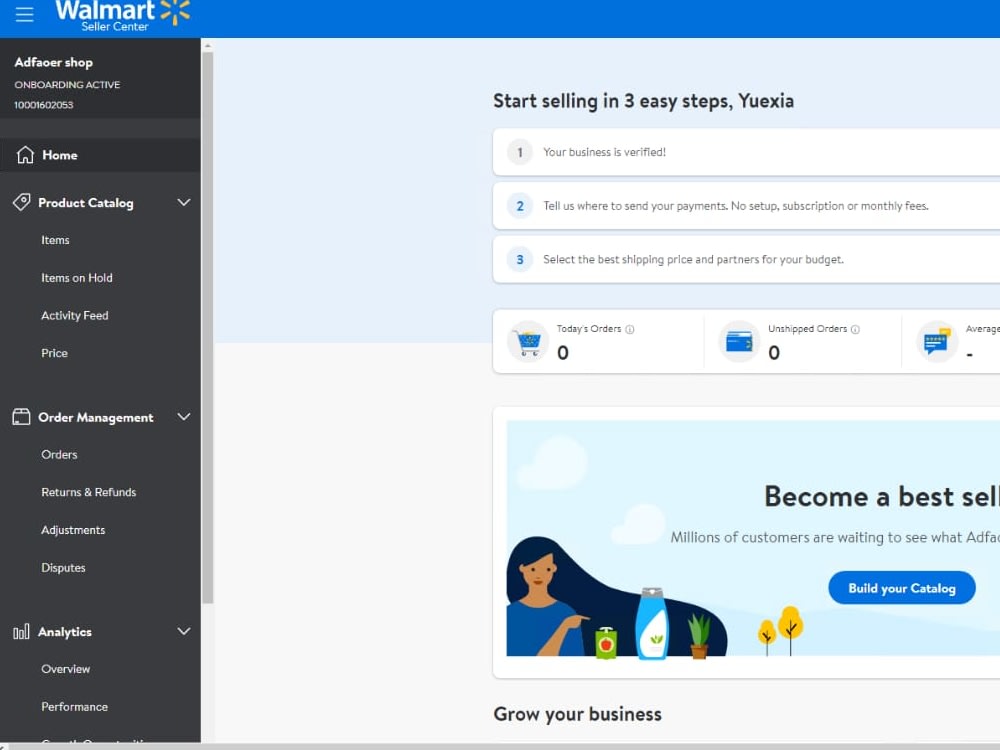Click the Unshipped Orders count '0'

pyautogui.click(x=774, y=353)
